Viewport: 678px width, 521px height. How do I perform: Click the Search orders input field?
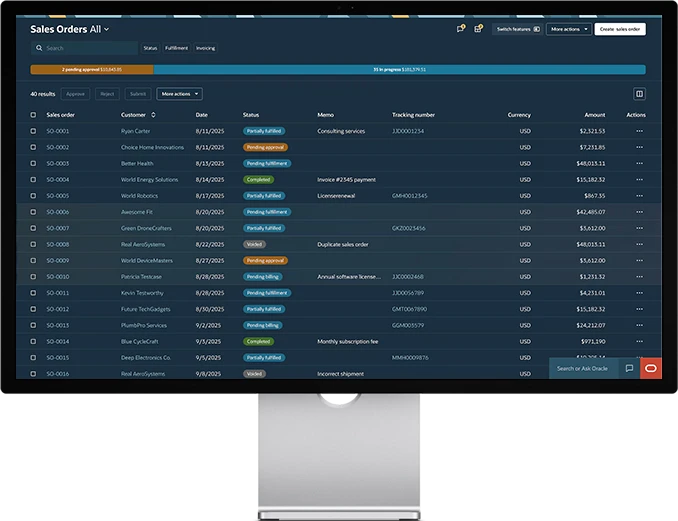point(88,48)
